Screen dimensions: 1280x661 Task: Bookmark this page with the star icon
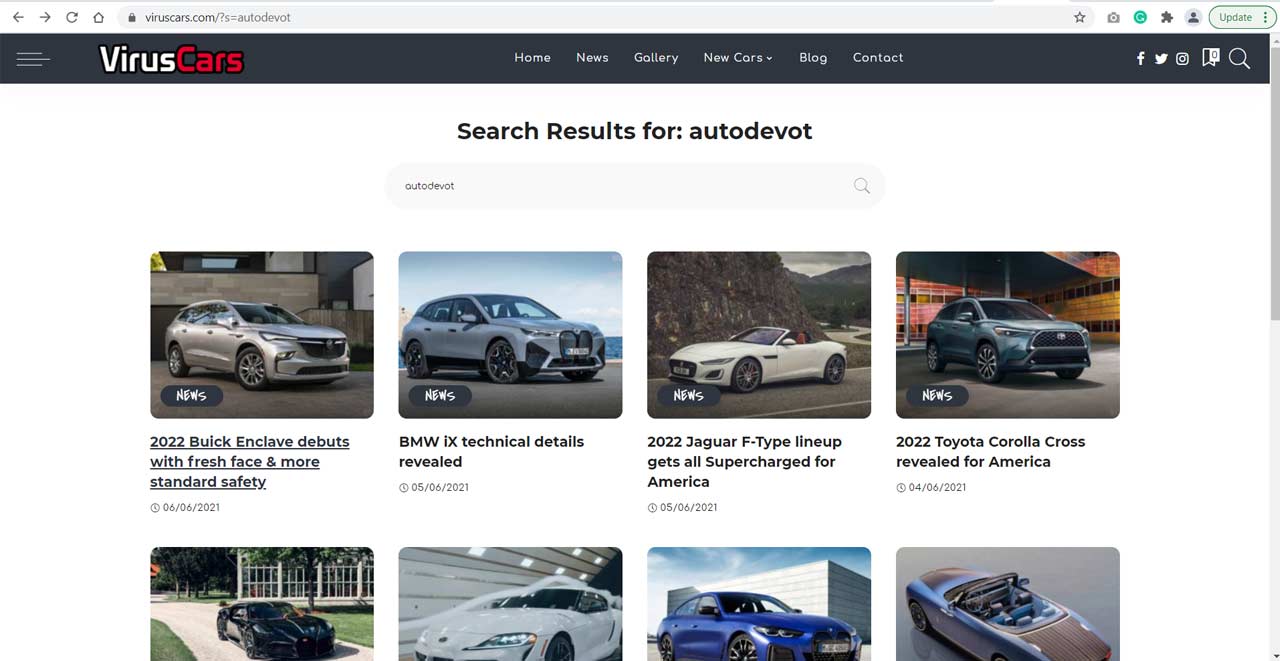(1080, 17)
